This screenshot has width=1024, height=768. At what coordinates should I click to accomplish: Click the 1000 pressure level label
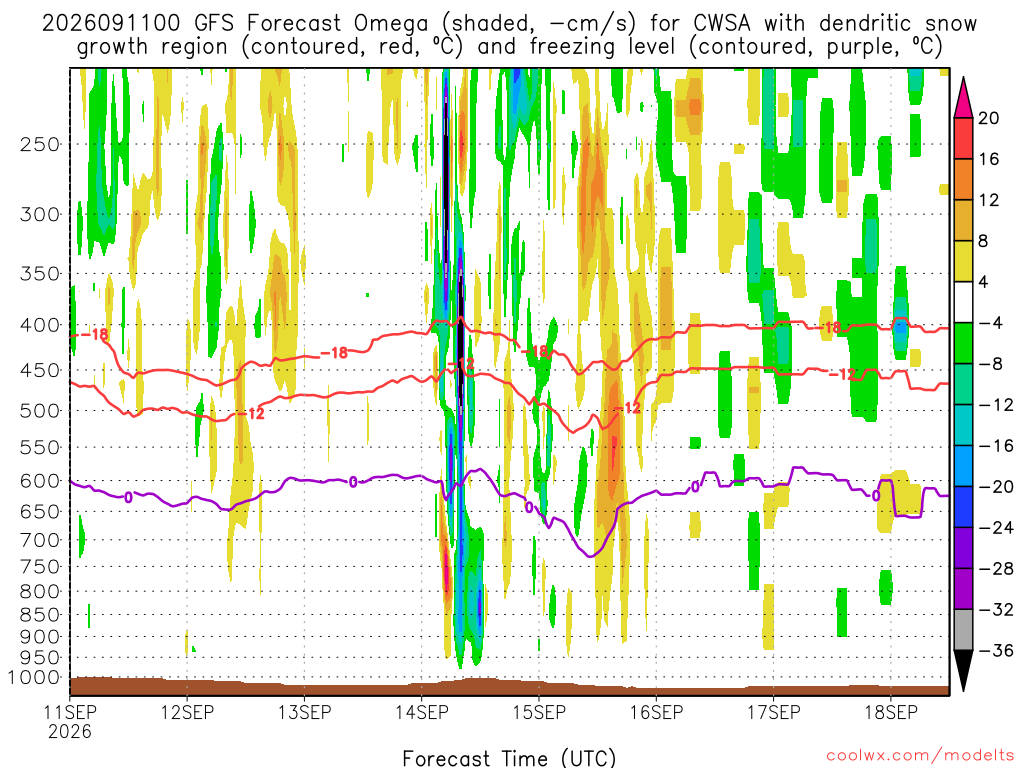point(35,678)
